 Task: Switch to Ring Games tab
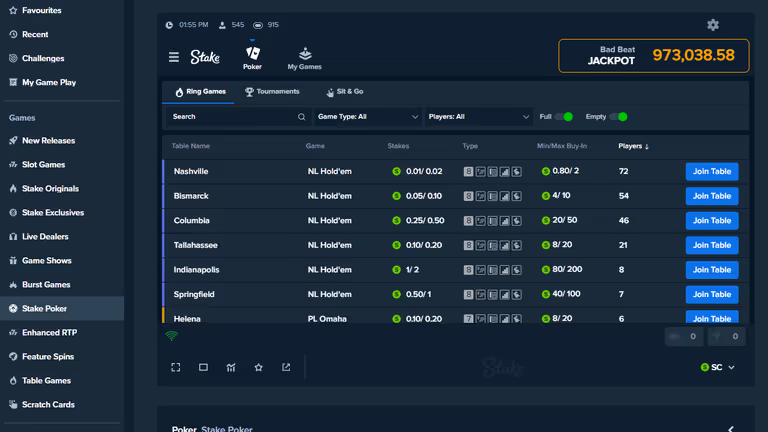pos(200,92)
